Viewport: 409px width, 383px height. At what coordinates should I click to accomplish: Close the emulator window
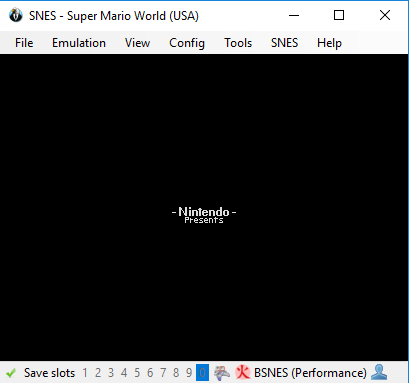pos(385,15)
